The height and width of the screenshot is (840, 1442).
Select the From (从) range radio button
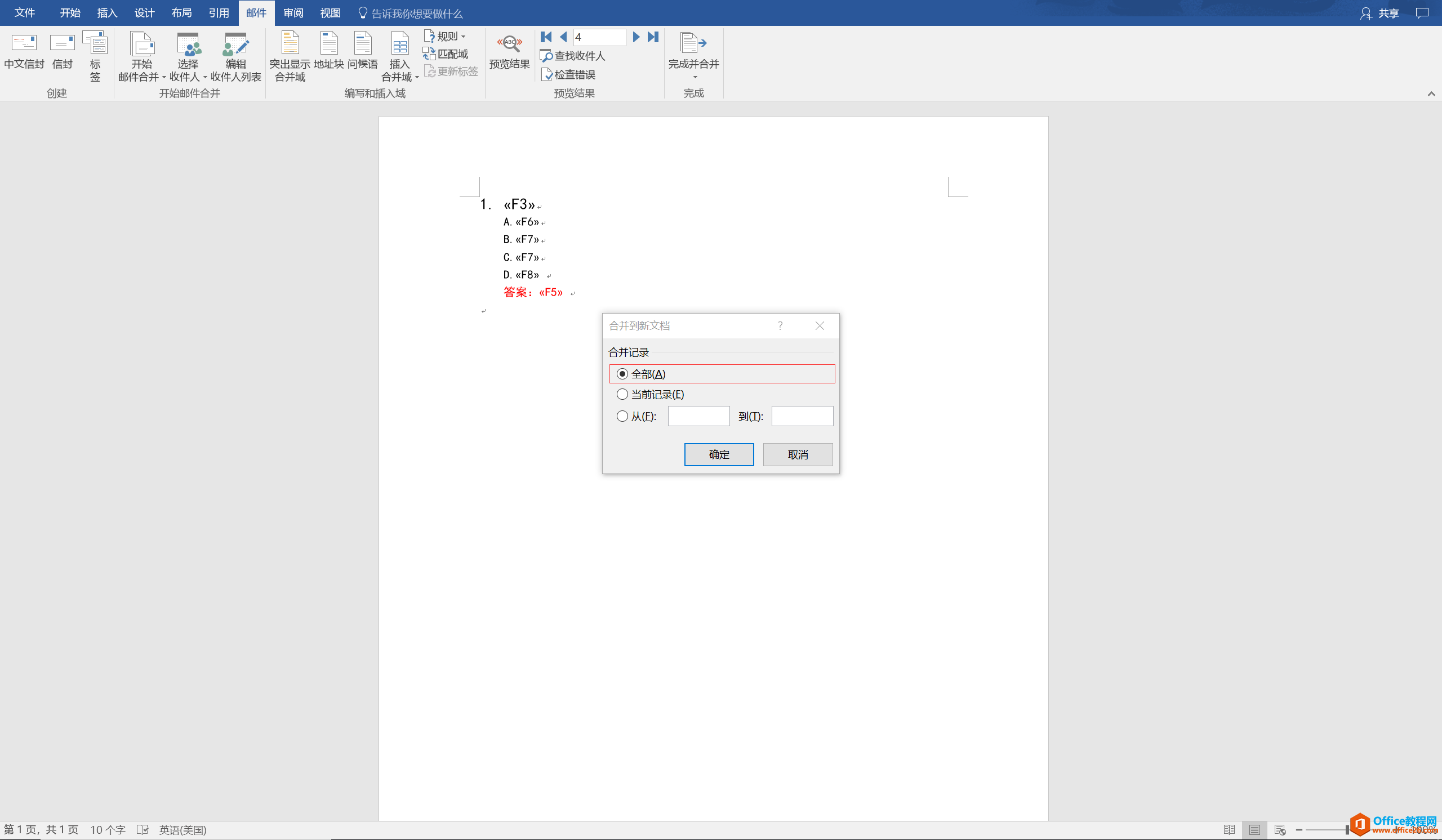click(622, 416)
